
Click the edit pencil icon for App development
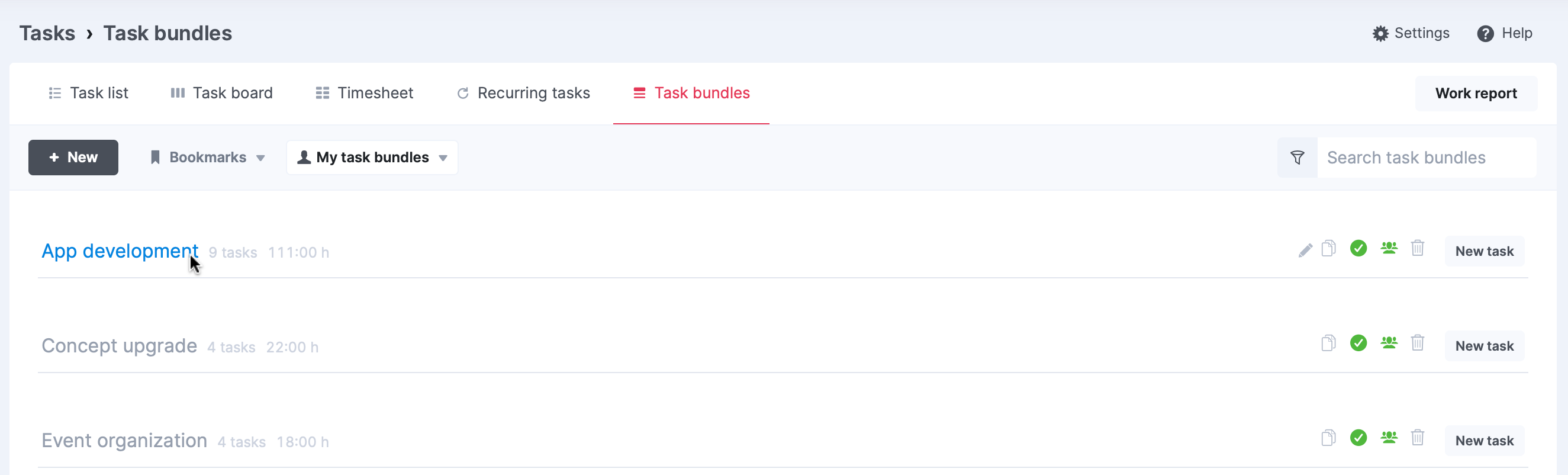pyautogui.click(x=1305, y=251)
